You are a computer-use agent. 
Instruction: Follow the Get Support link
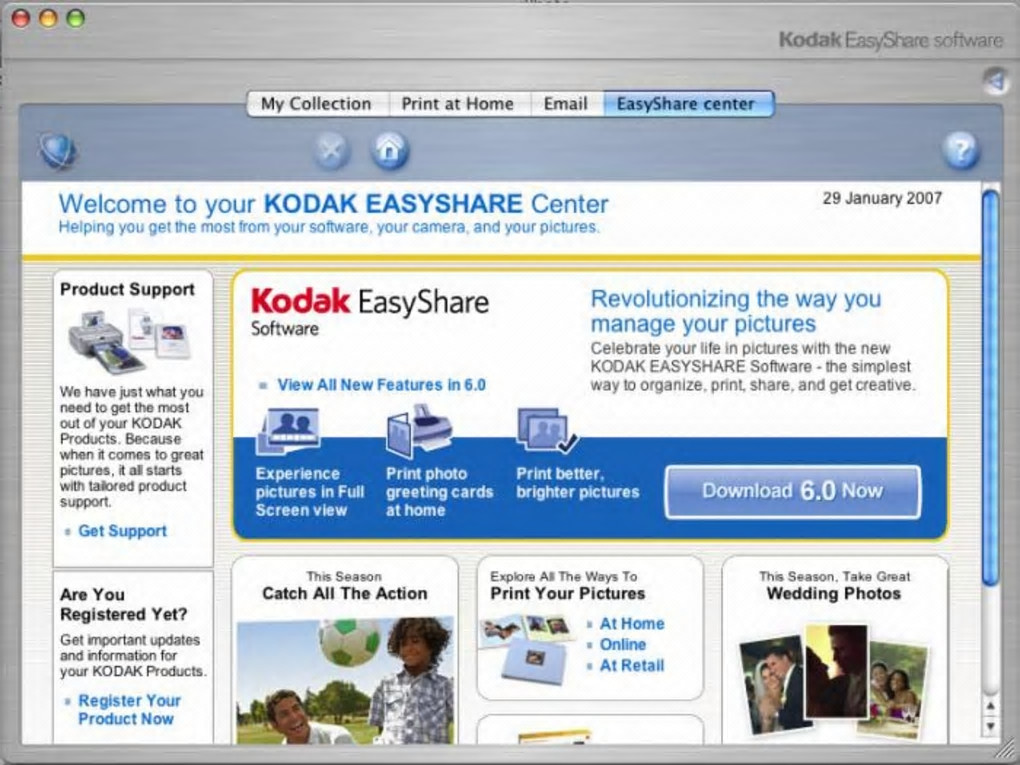pyautogui.click(x=122, y=531)
